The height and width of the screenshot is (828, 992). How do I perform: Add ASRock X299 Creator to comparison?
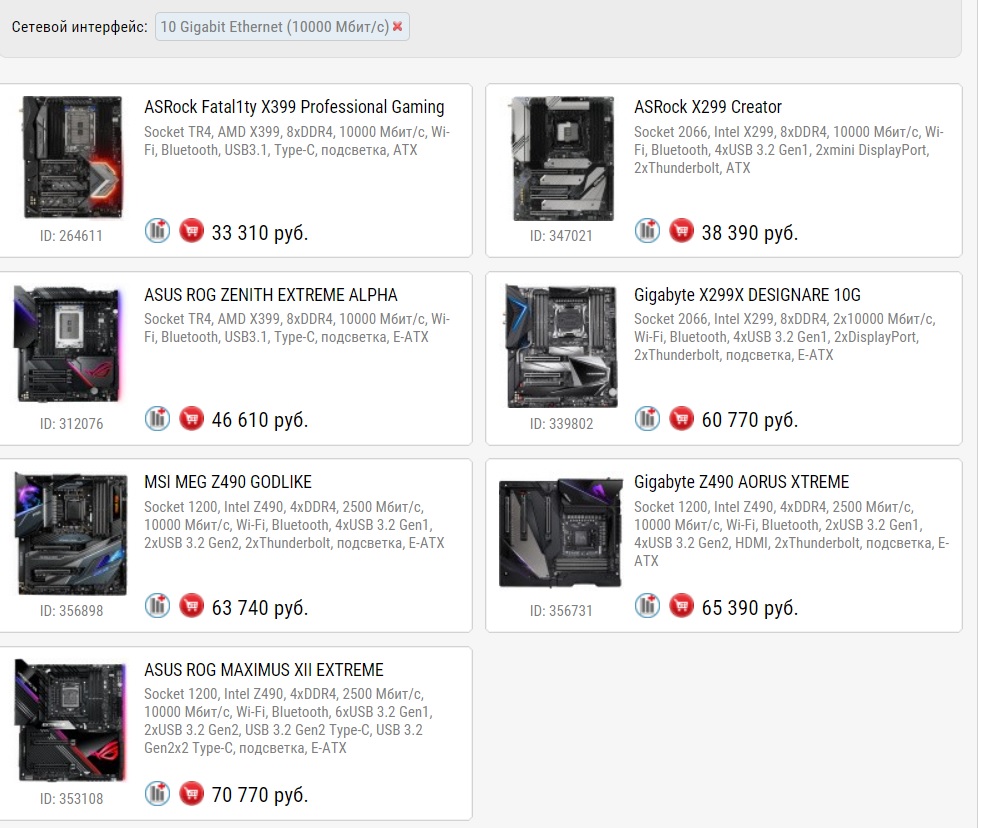point(647,230)
